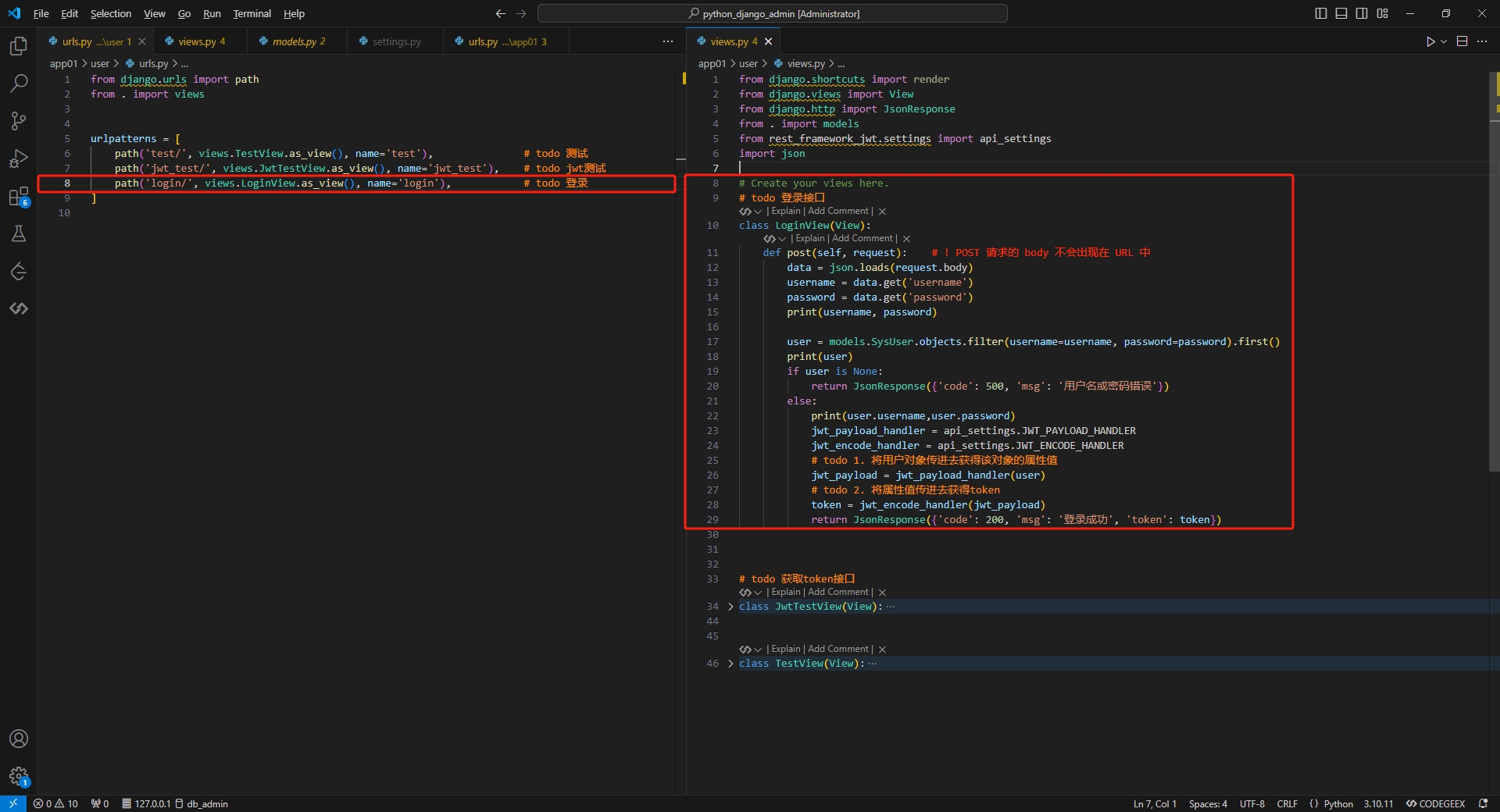This screenshot has height=812, width=1500.
Task: Open the Source Control view
Action: pos(19,121)
